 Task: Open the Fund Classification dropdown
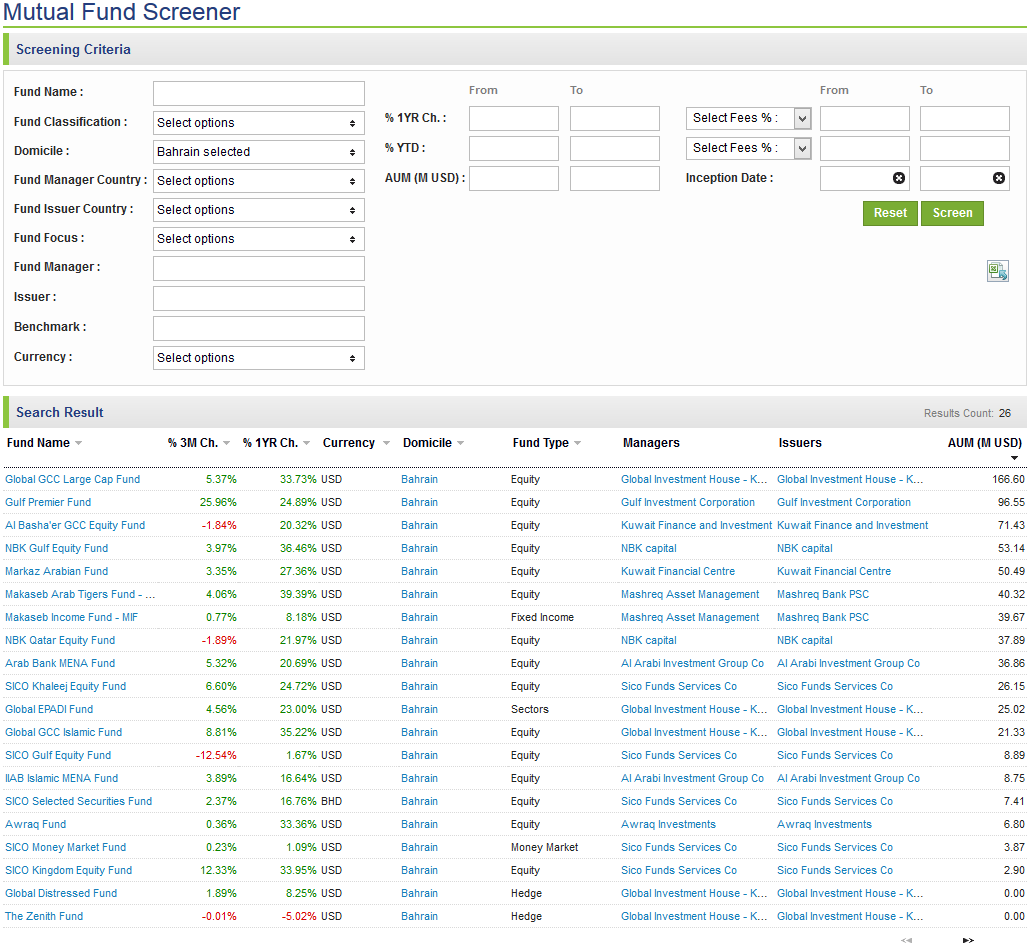pyautogui.click(x=258, y=123)
